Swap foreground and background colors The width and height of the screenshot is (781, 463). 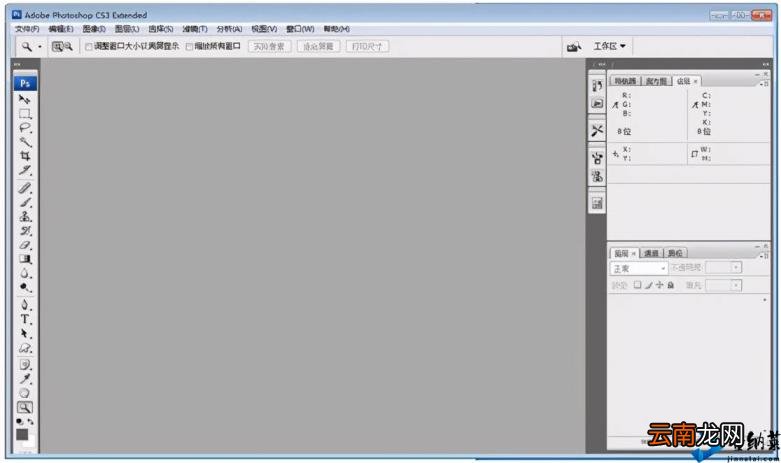click(30, 422)
